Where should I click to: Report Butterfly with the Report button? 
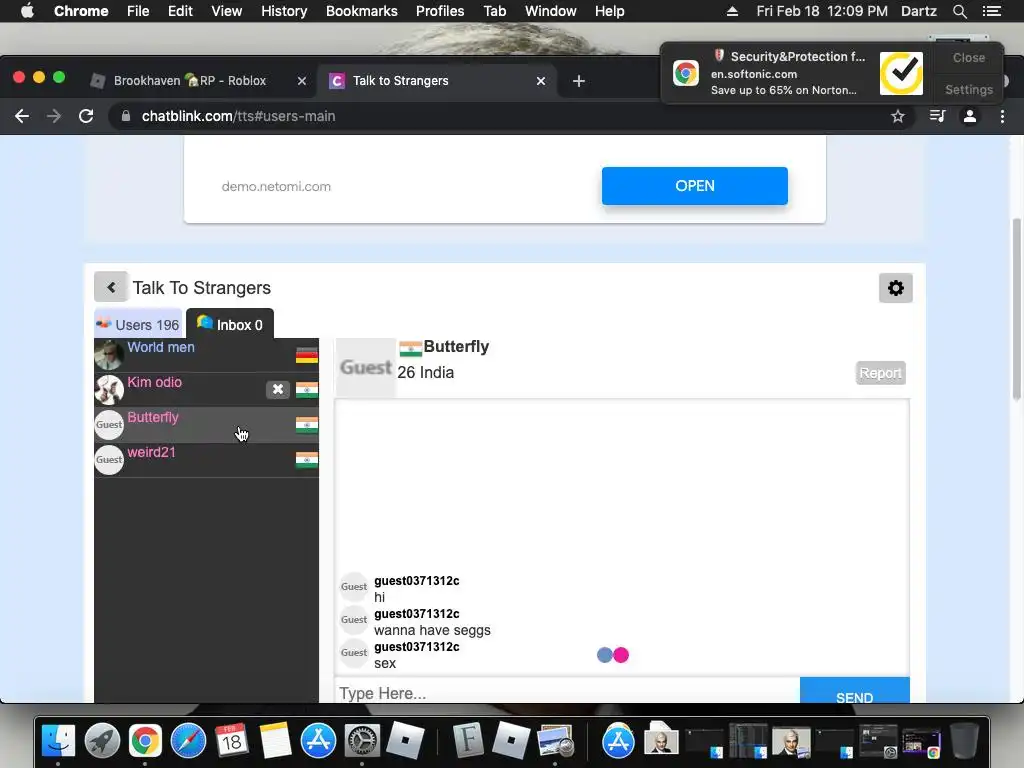(x=880, y=373)
